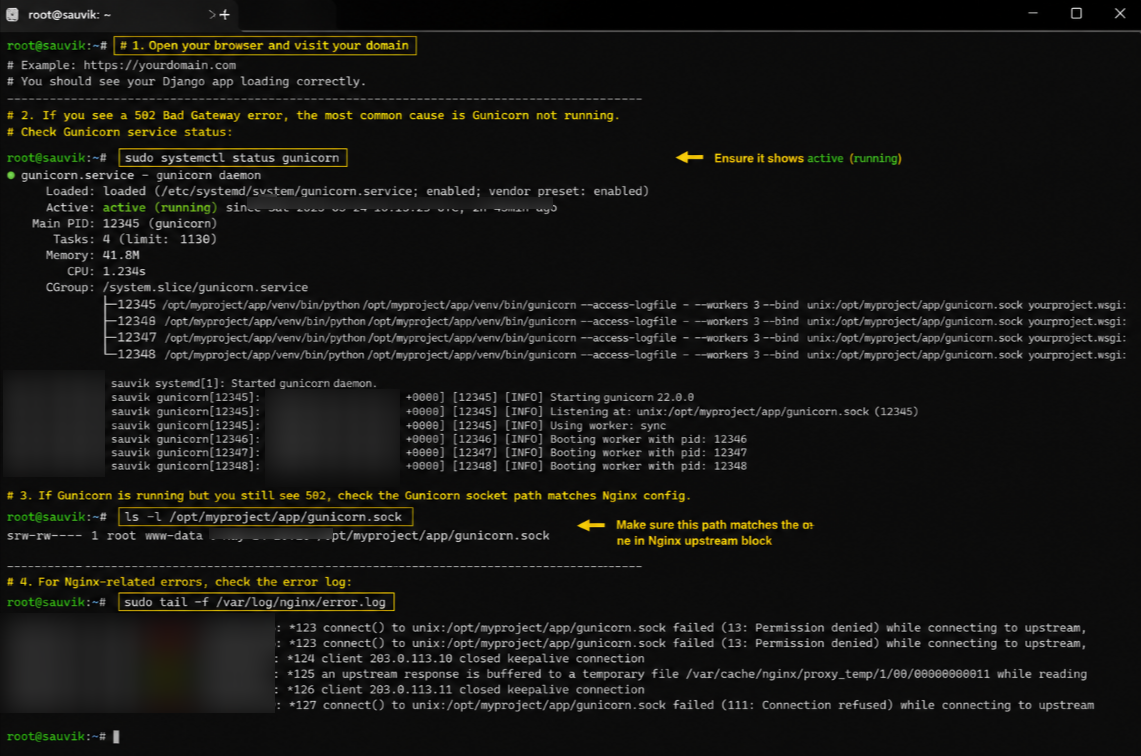
Task: Click '# Example: https://yourdomain.com' comment
Action: point(122,65)
